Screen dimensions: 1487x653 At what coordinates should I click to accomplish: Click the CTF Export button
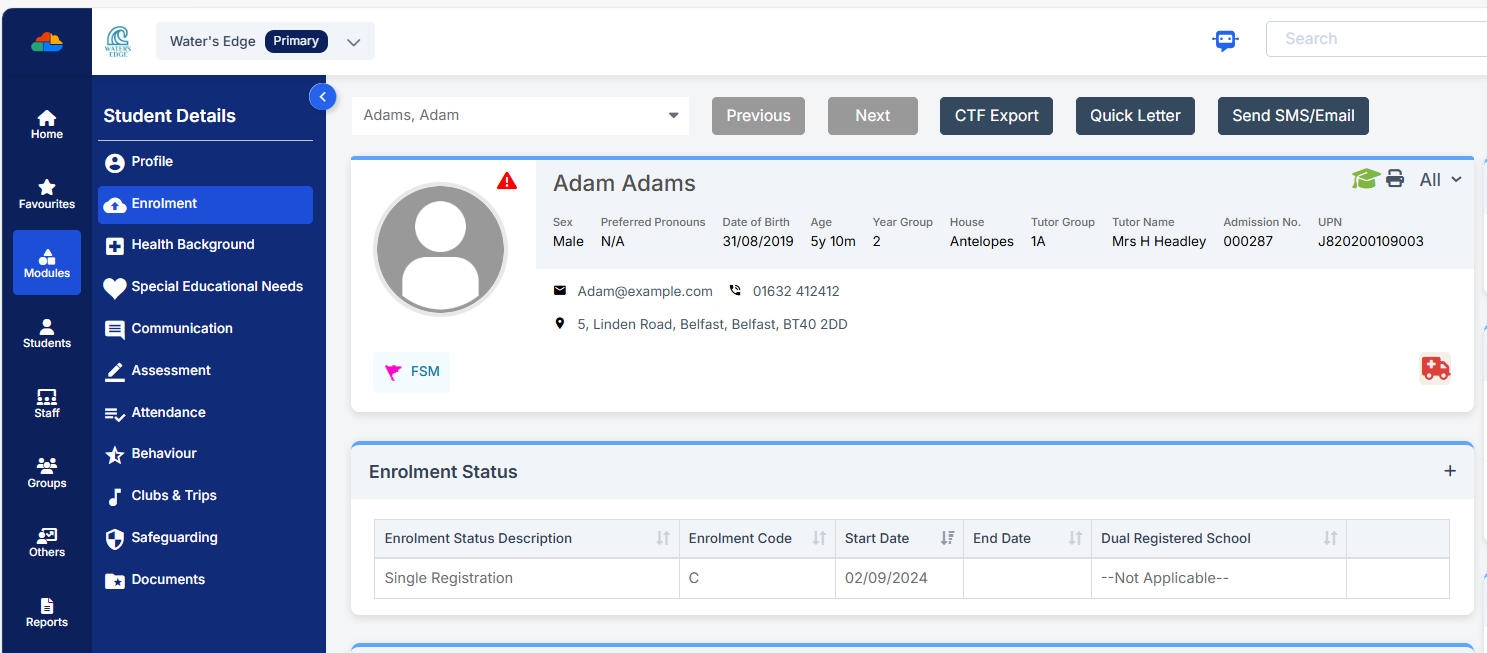997,116
